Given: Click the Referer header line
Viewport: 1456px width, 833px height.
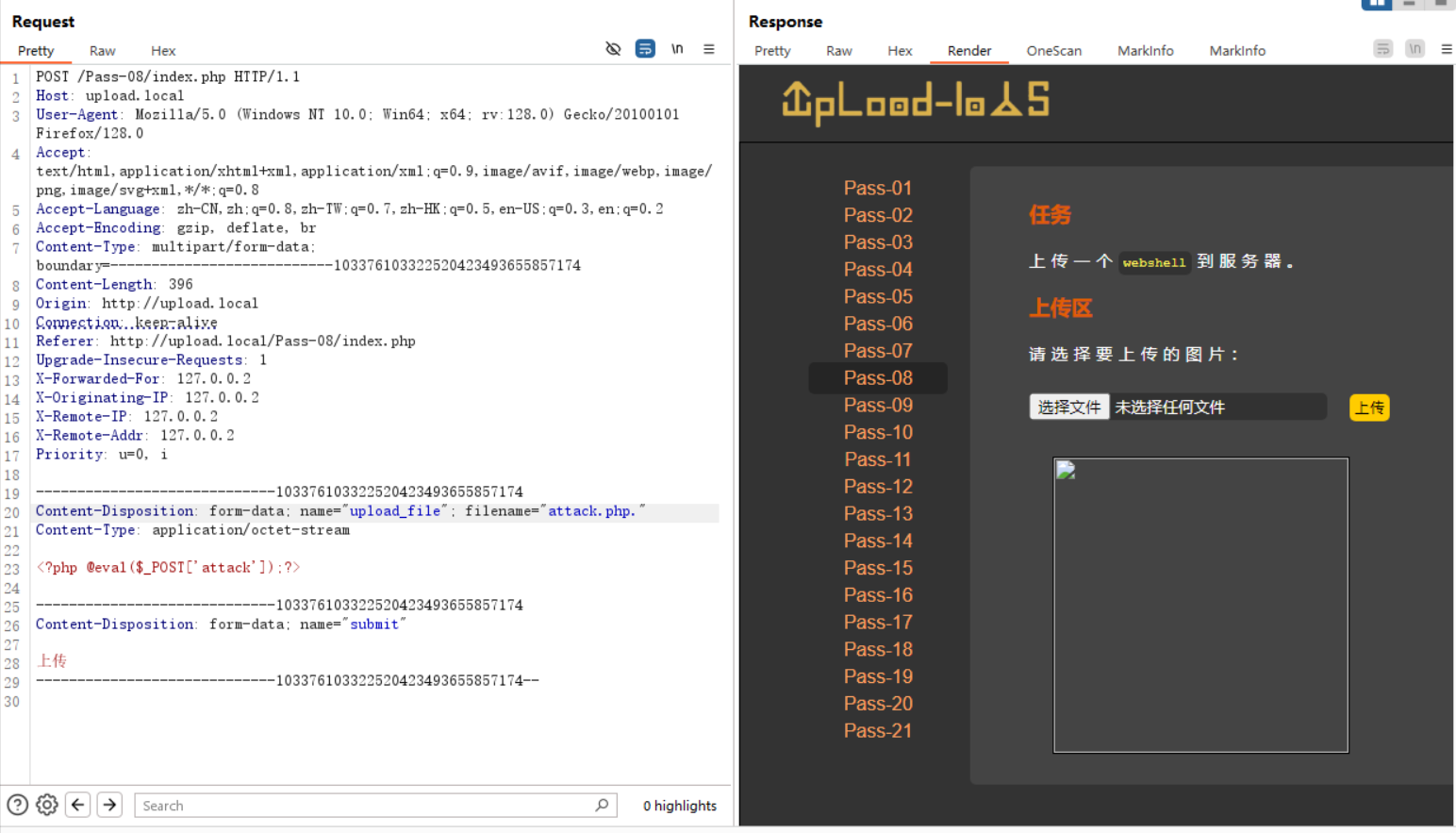Looking at the screenshot, I should click(x=225, y=341).
